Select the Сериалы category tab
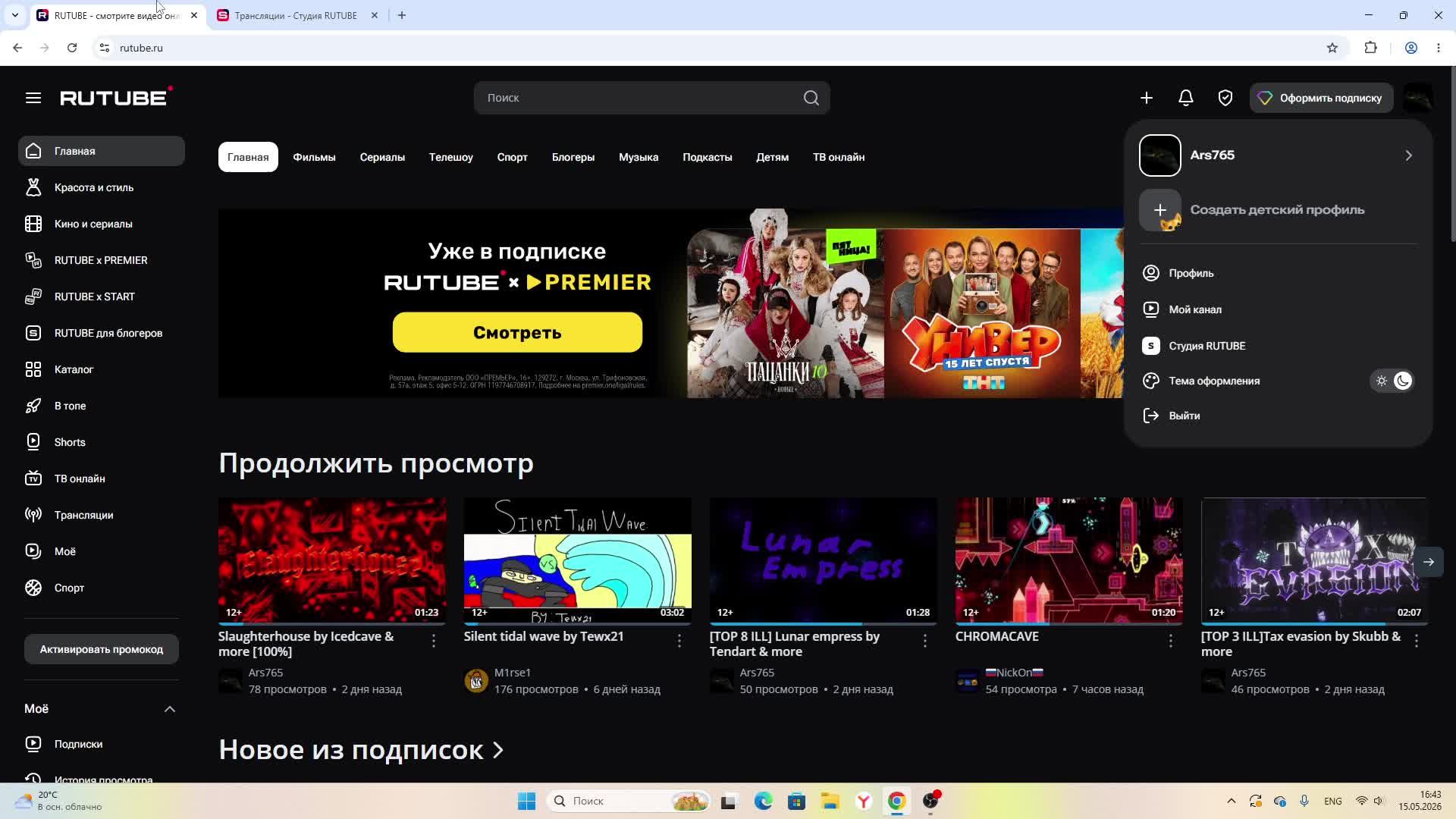The height and width of the screenshot is (819, 1456). tap(382, 157)
